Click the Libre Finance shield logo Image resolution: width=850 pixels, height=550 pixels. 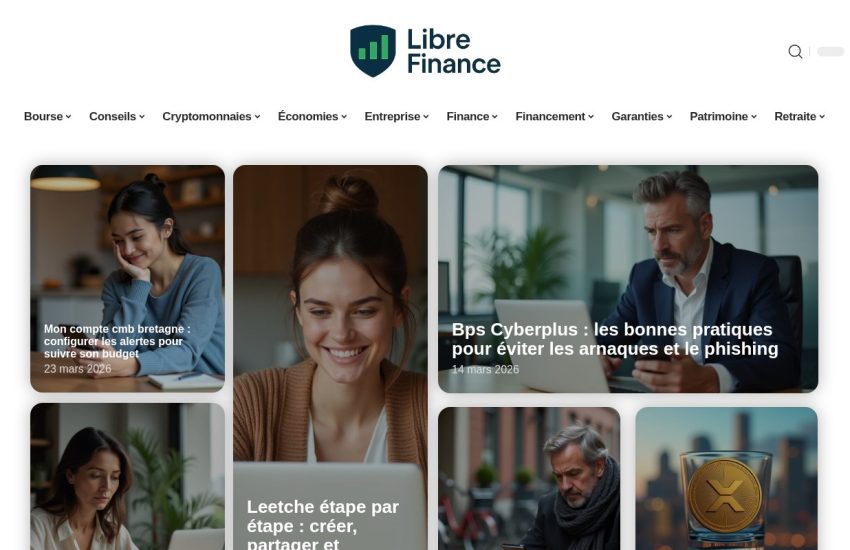[x=373, y=51]
